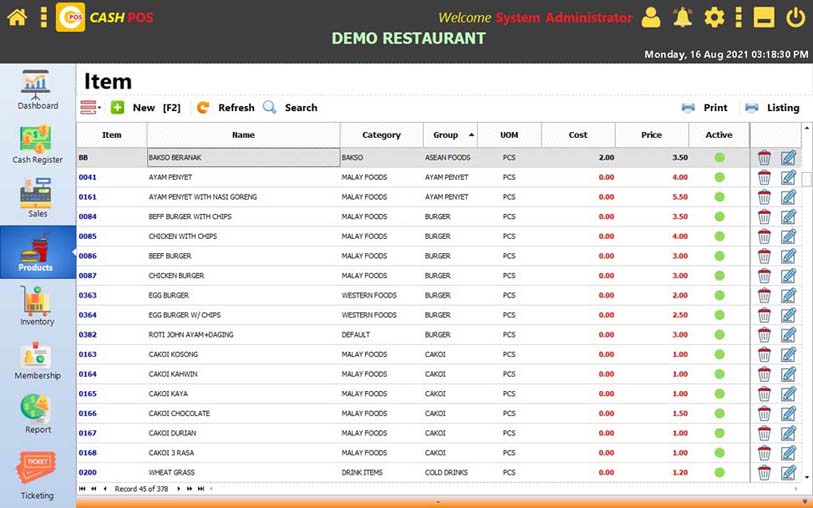Open the red list-view dropdown in toolbar
The height and width of the screenshot is (508, 813).
click(x=90, y=108)
